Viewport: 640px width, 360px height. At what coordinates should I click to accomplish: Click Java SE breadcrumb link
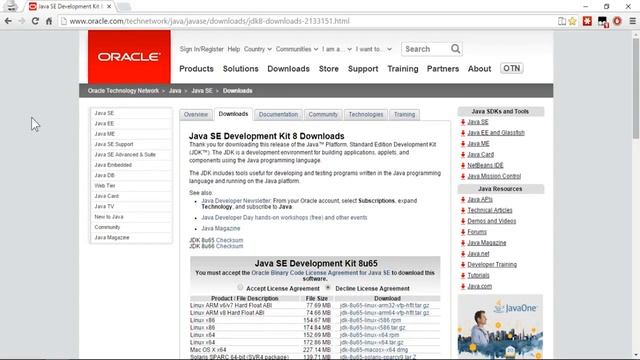(x=202, y=91)
